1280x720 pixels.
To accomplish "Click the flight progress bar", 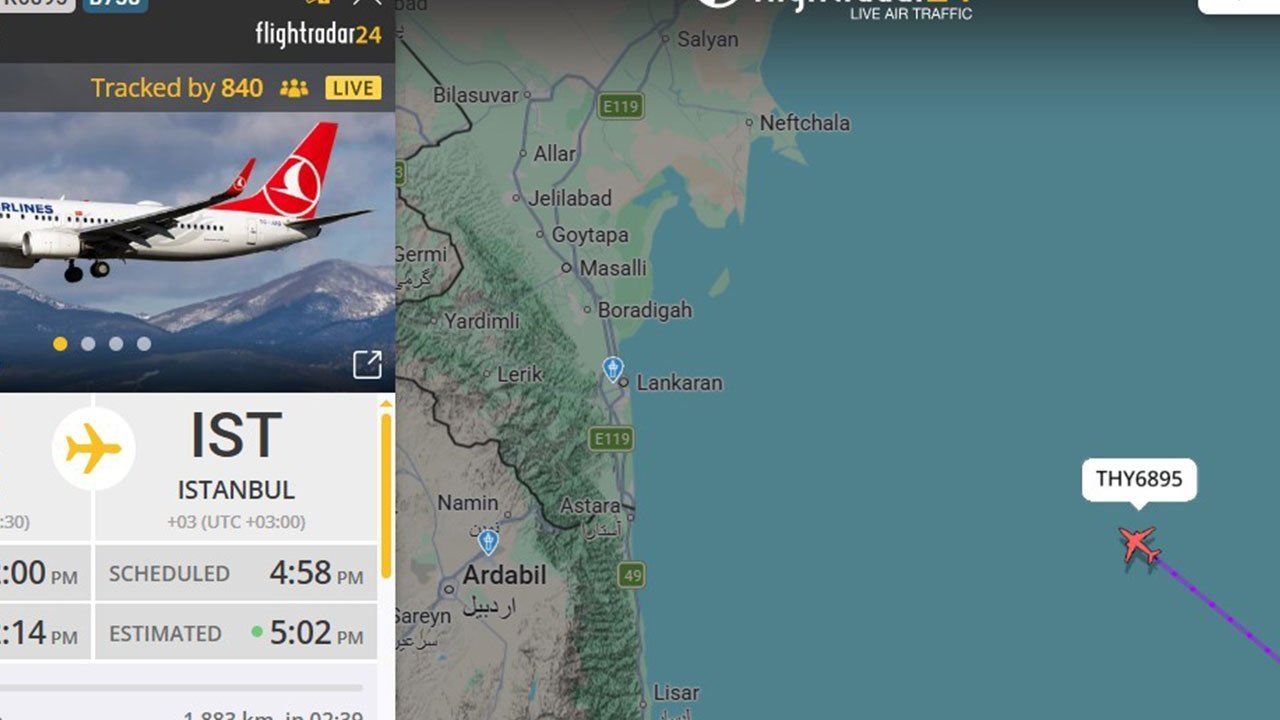I will click(181, 688).
